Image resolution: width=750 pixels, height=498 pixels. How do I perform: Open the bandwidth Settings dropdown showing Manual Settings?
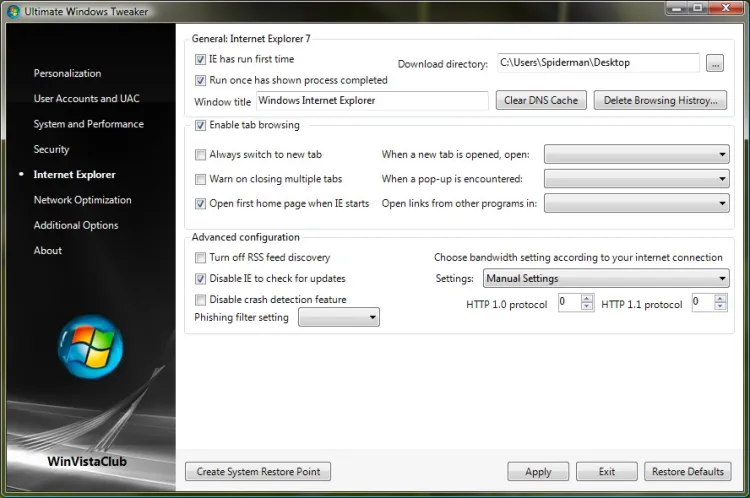[x=606, y=278]
